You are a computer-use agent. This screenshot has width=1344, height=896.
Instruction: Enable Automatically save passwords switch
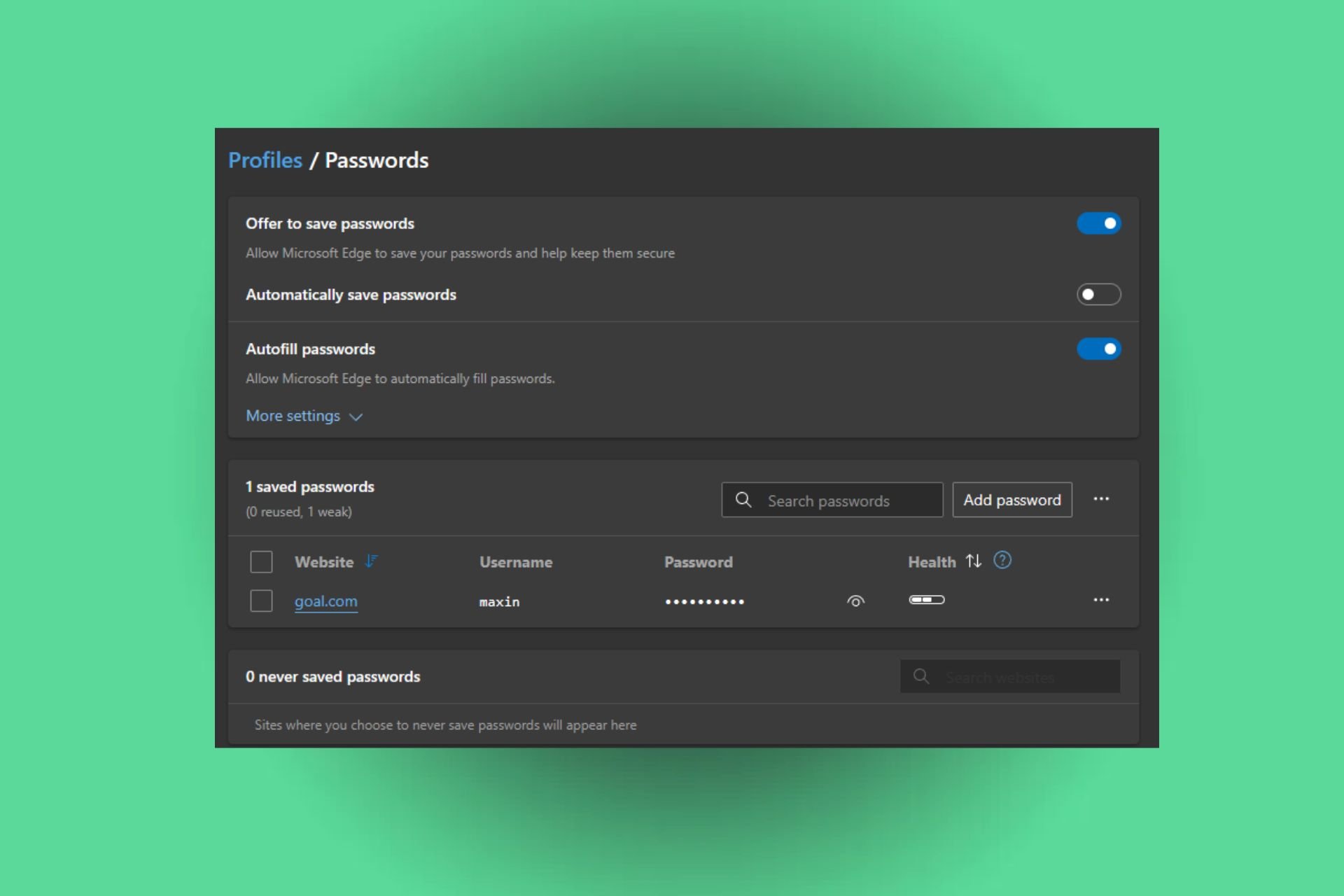pyautogui.click(x=1098, y=294)
